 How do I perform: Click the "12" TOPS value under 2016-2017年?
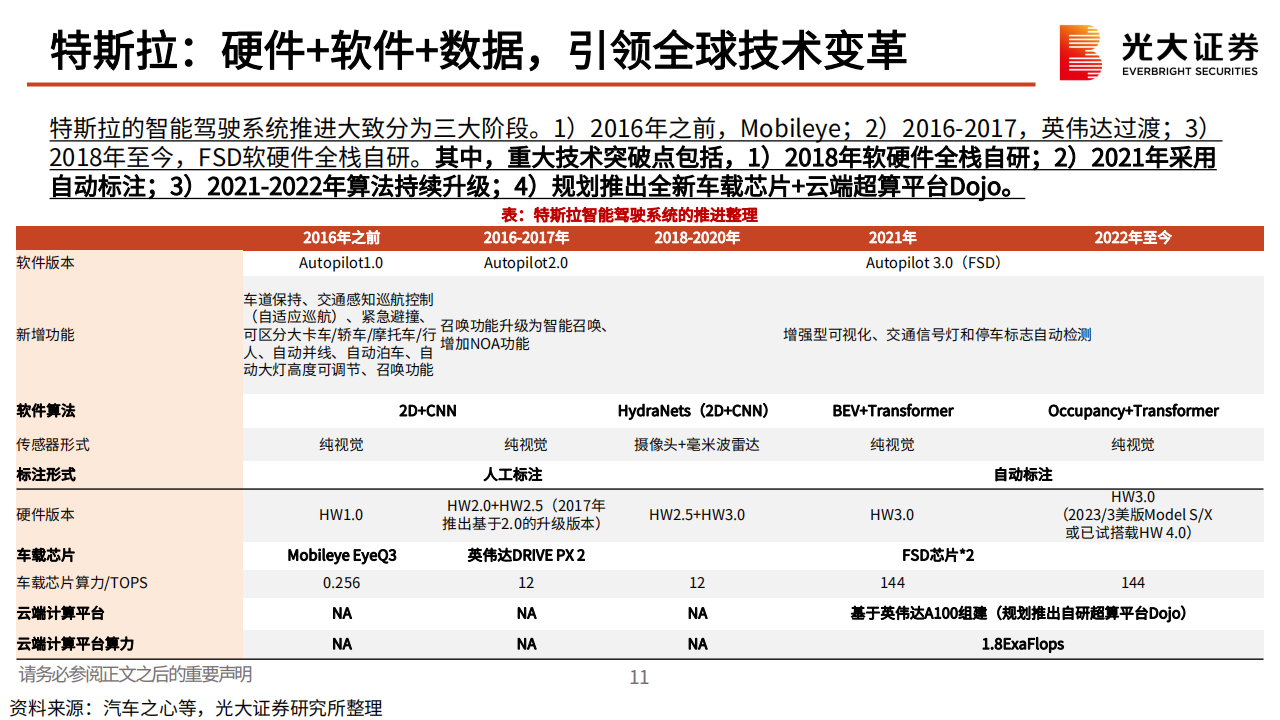(526, 583)
